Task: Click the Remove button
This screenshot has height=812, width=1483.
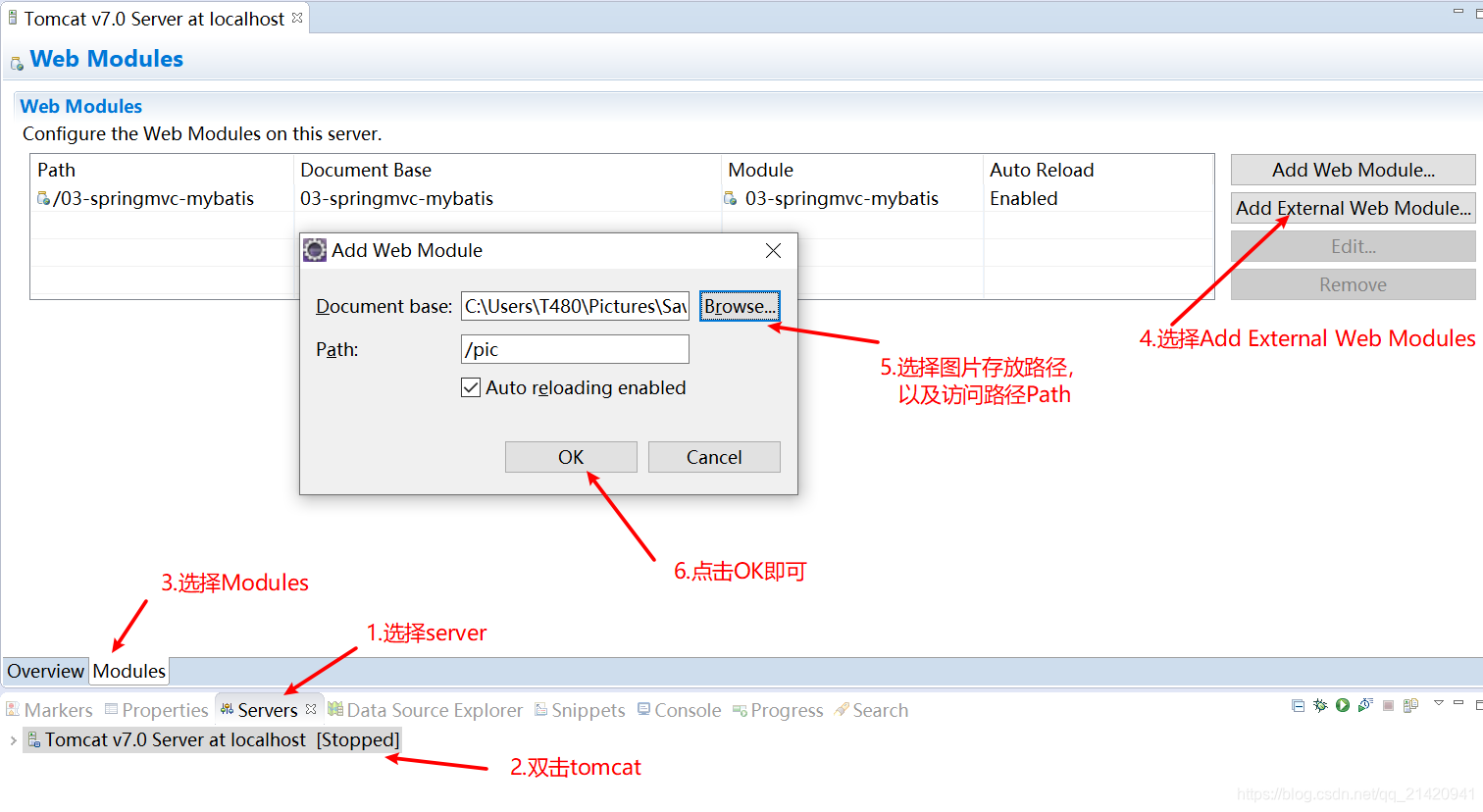Action: (x=1353, y=284)
